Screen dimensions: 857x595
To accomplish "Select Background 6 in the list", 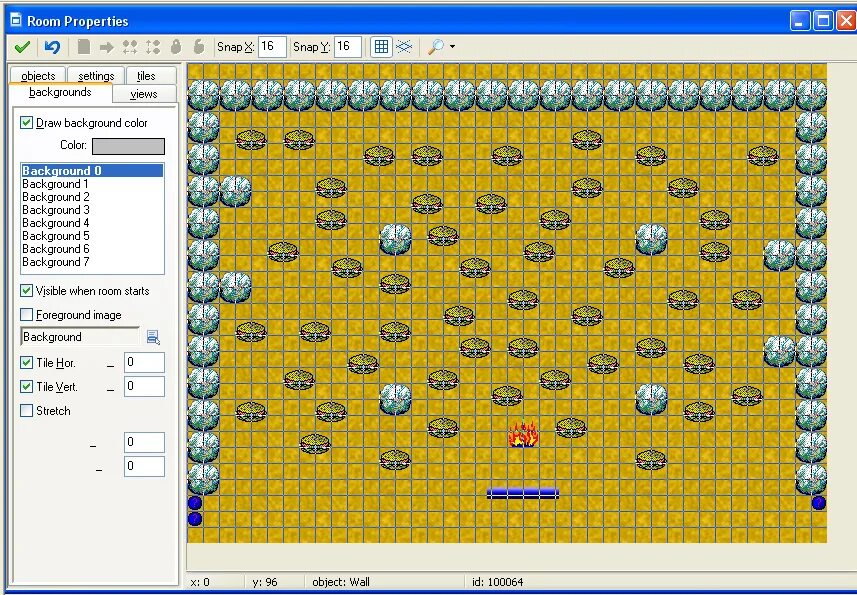I will coord(92,249).
